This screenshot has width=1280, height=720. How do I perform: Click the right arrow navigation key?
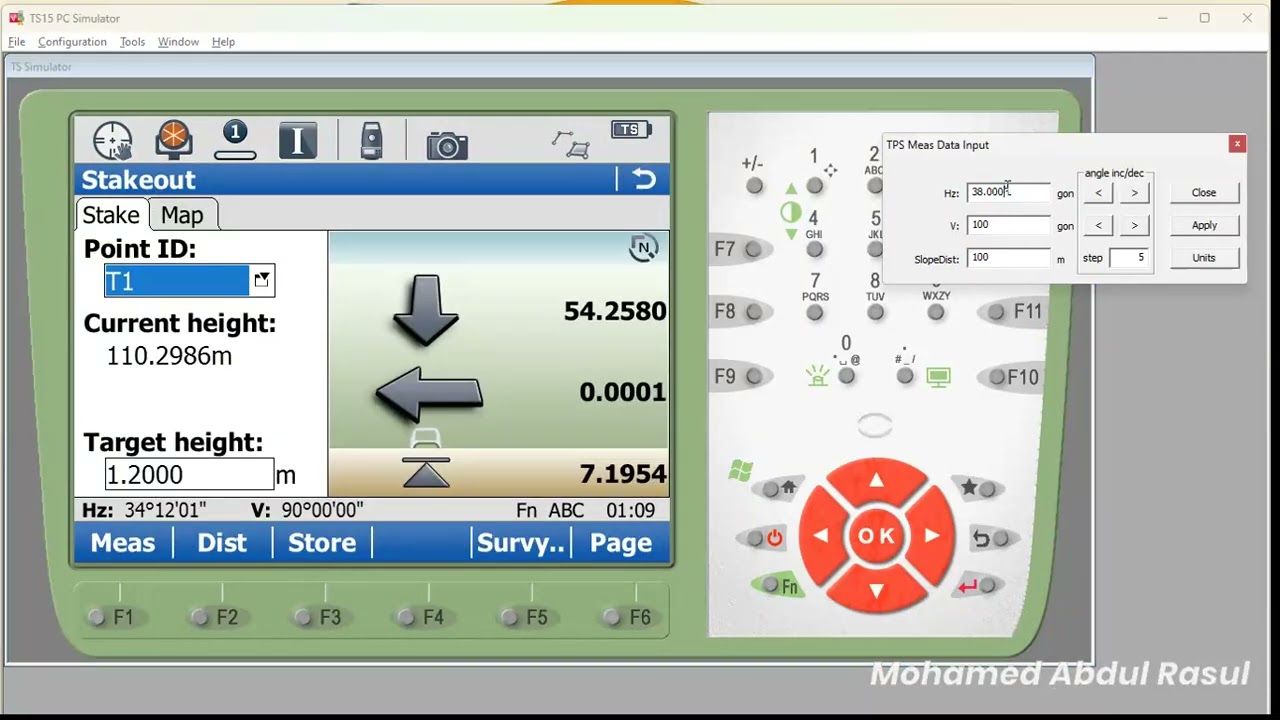point(931,536)
